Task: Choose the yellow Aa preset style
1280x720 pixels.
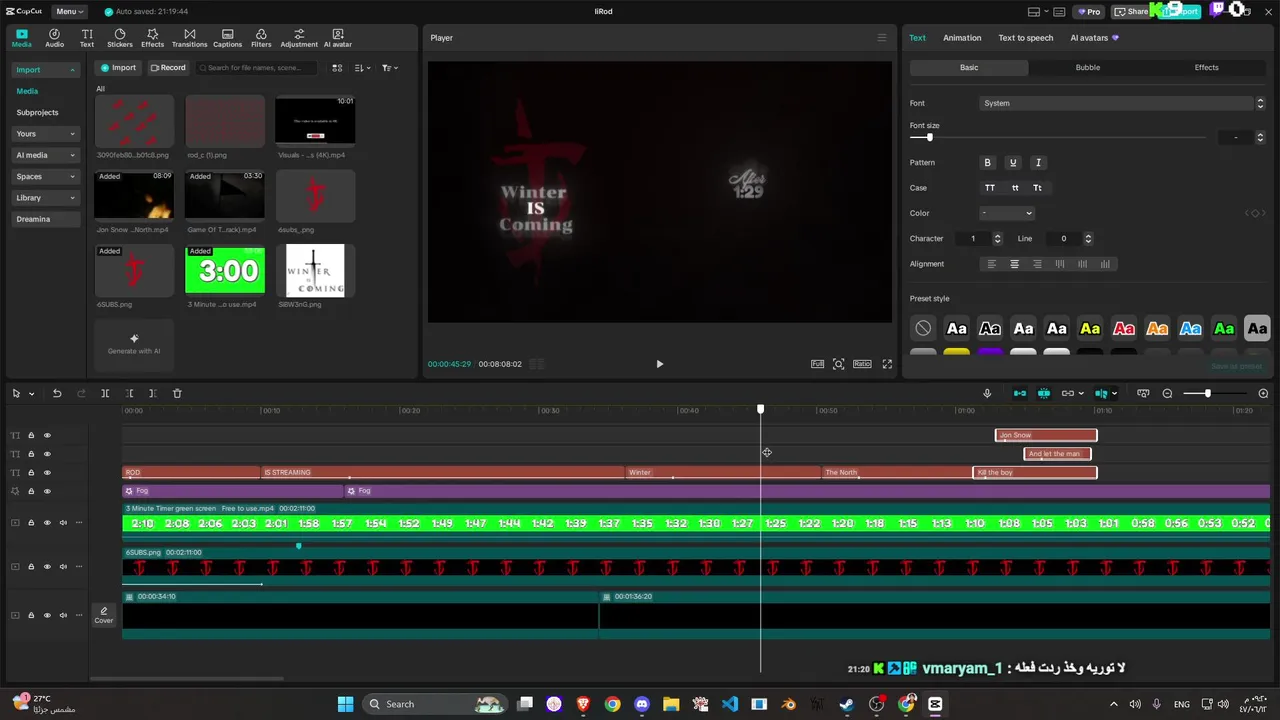Action: 1090,328
